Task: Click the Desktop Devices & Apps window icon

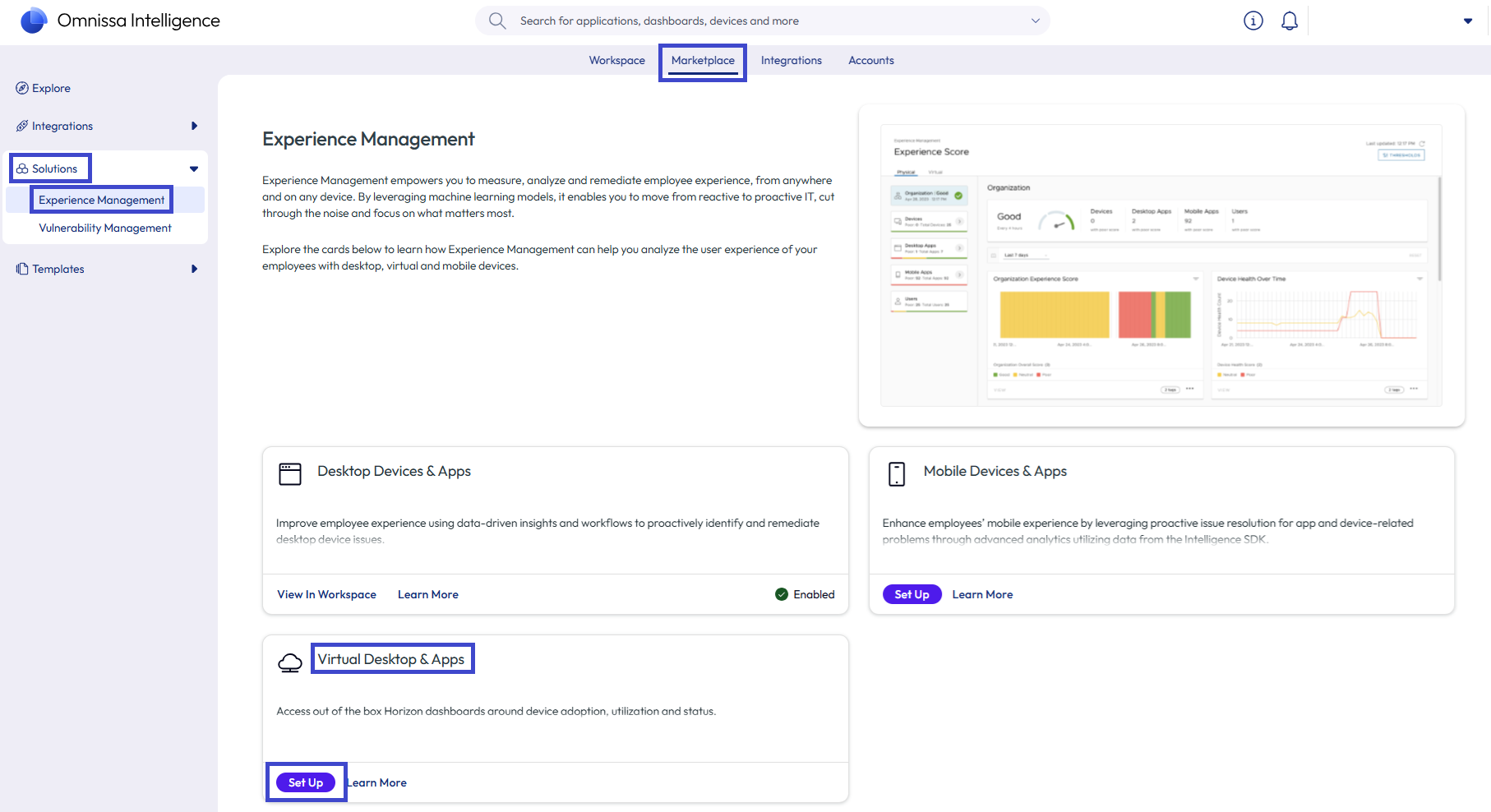Action: [x=290, y=474]
